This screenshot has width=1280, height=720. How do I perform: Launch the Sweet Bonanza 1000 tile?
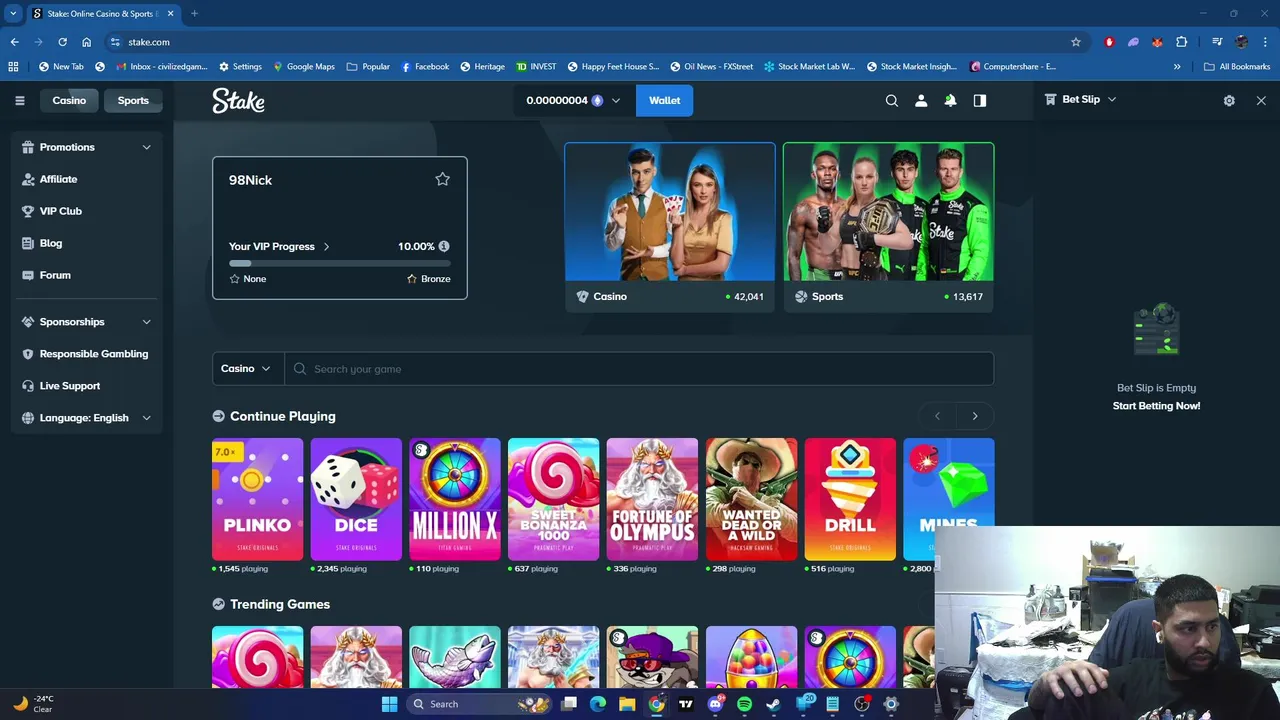pyautogui.click(x=553, y=499)
